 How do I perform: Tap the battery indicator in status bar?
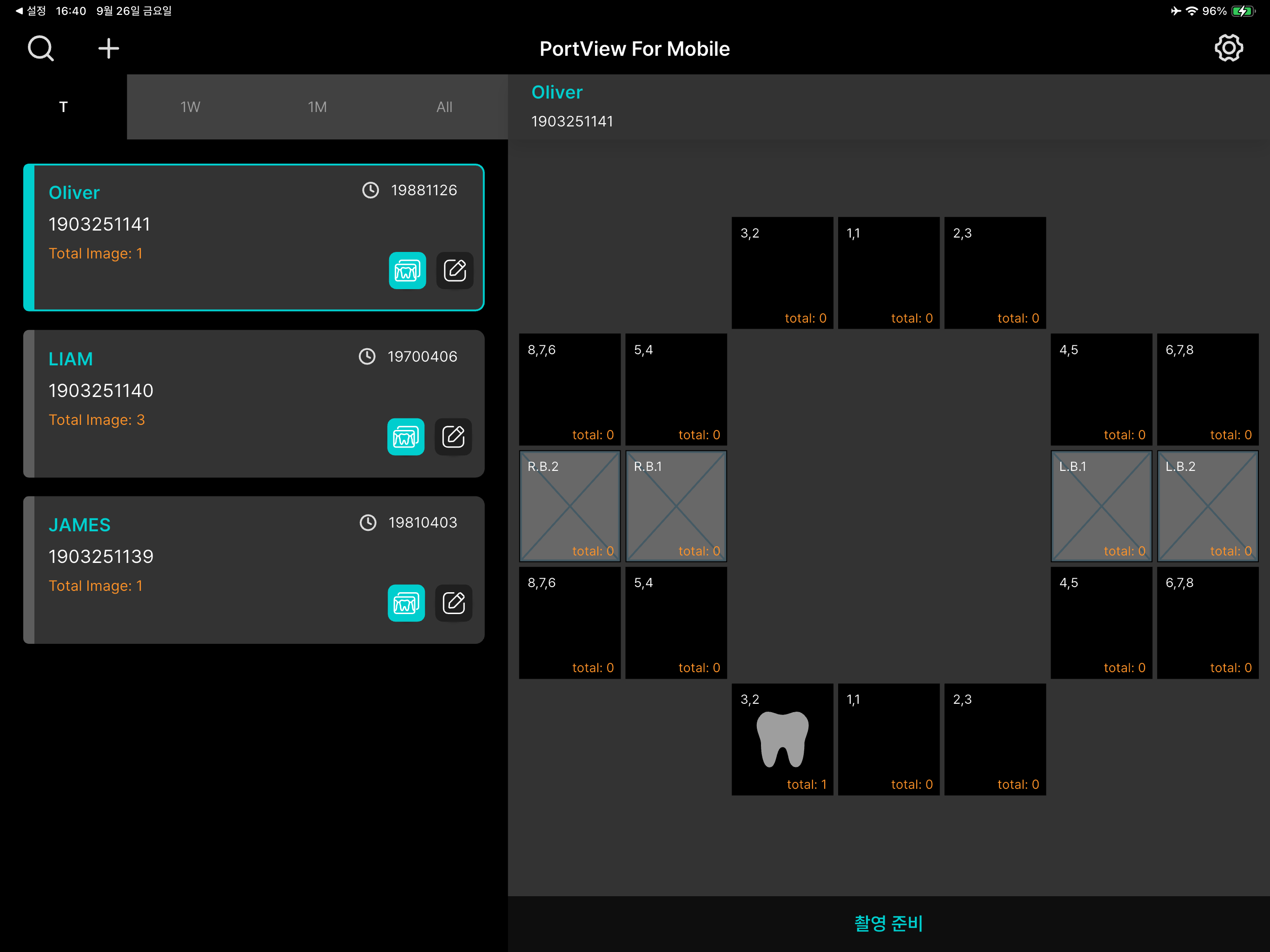[x=1244, y=11]
